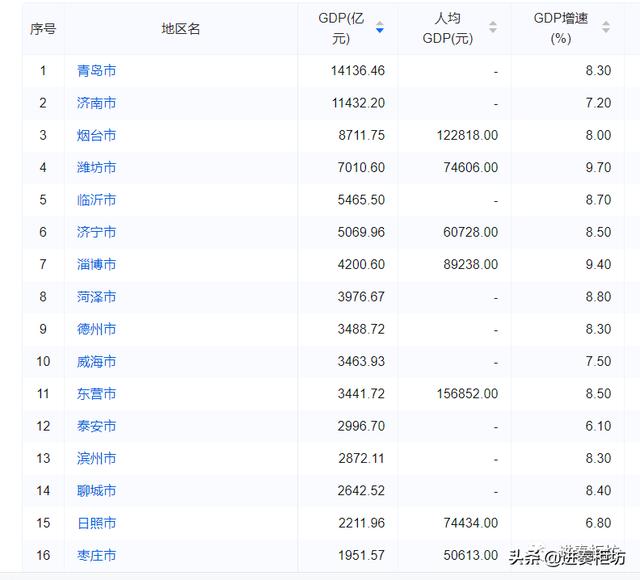Screen dimensions: 640x580
Task: Open 日照市 link
Action: point(96,523)
